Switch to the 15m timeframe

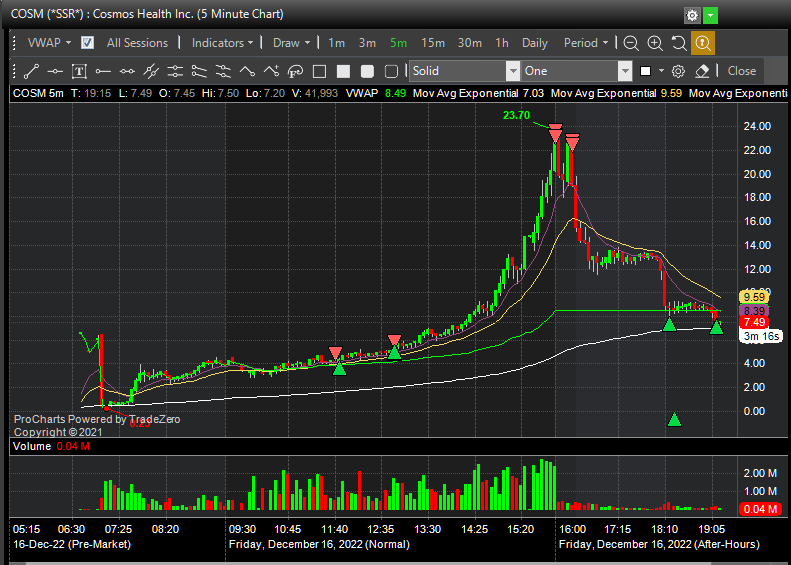tap(433, 43)
